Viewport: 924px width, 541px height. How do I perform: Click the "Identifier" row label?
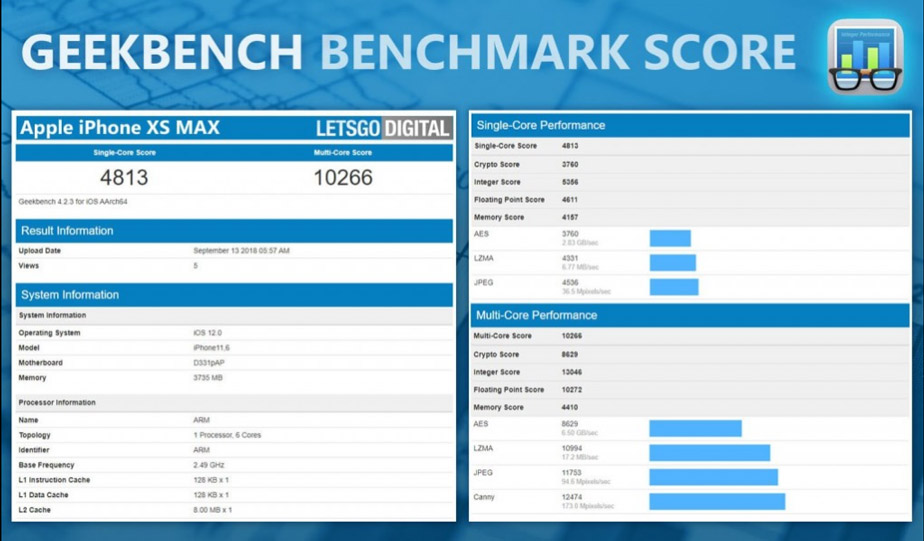(34, 450)
